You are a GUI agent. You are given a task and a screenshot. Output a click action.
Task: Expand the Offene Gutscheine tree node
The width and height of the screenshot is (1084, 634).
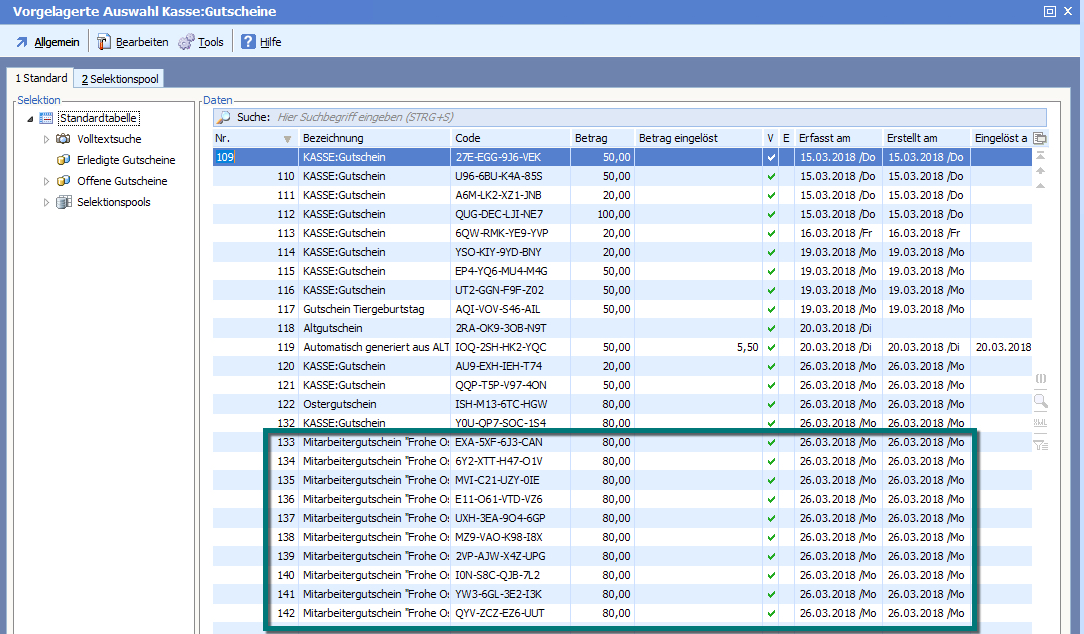click(46, 181)
